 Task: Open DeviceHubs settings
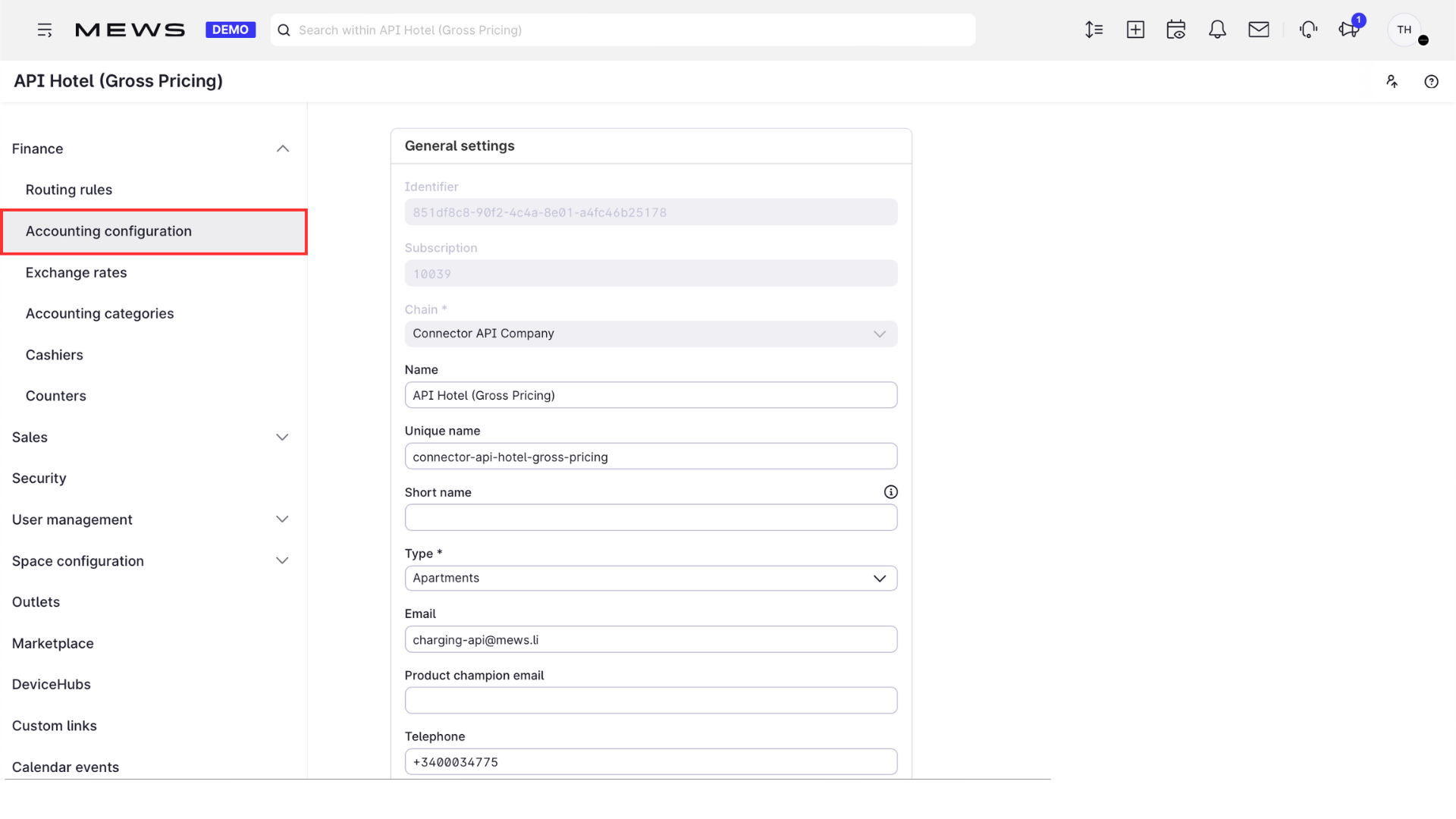pyautogui.click(x=52, y=684)
